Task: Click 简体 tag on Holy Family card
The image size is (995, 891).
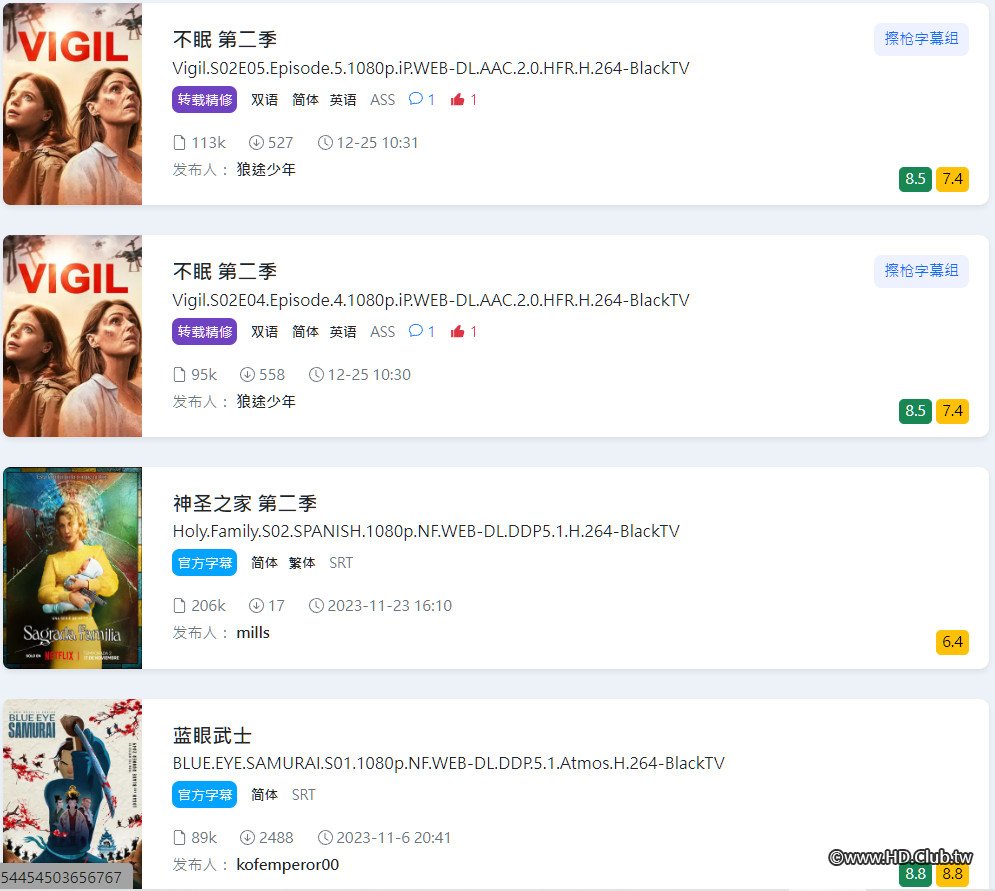Action: click(265, 563)
